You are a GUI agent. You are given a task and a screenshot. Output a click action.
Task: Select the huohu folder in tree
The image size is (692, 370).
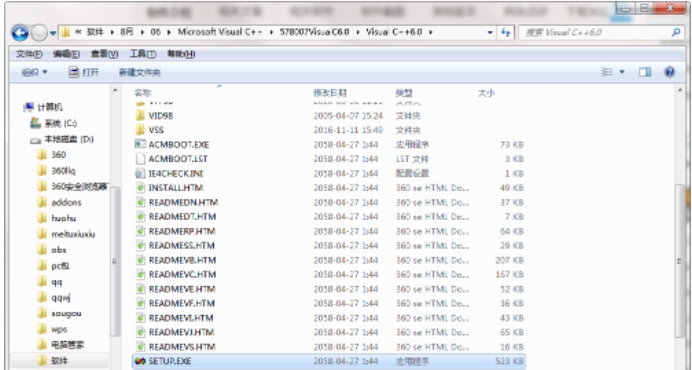(x=56, y=219)
